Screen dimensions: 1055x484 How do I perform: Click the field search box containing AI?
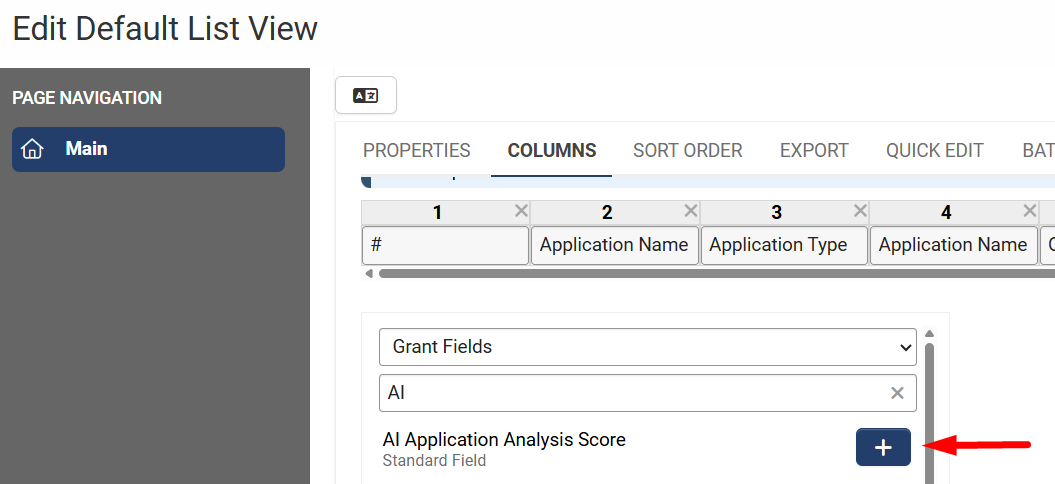point(647,393)
